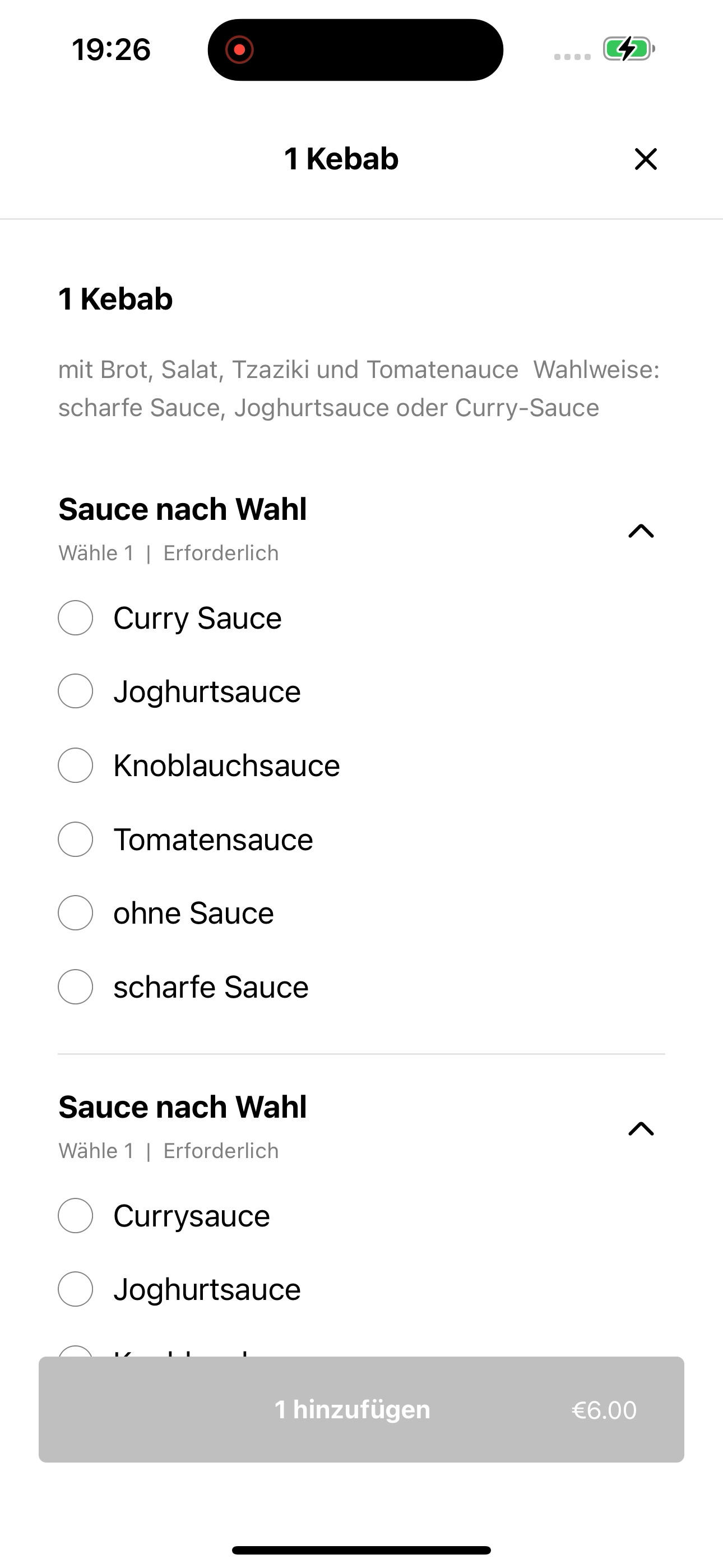This screenshot has height=1568, width=723.
Task: Pick Tomatensauce radio button
Action: 76,840
